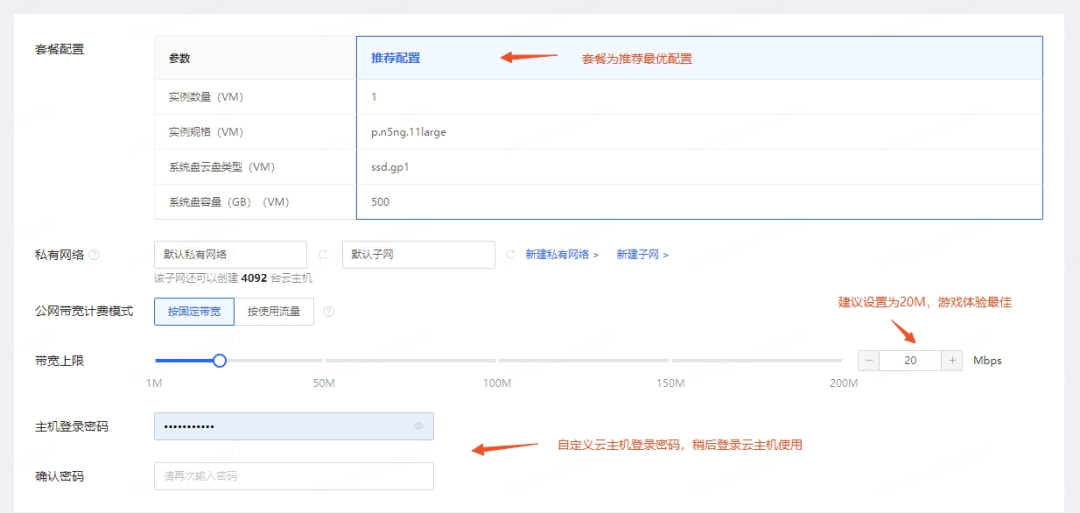Click the help icon beside 按使用流量

(329, 312)
